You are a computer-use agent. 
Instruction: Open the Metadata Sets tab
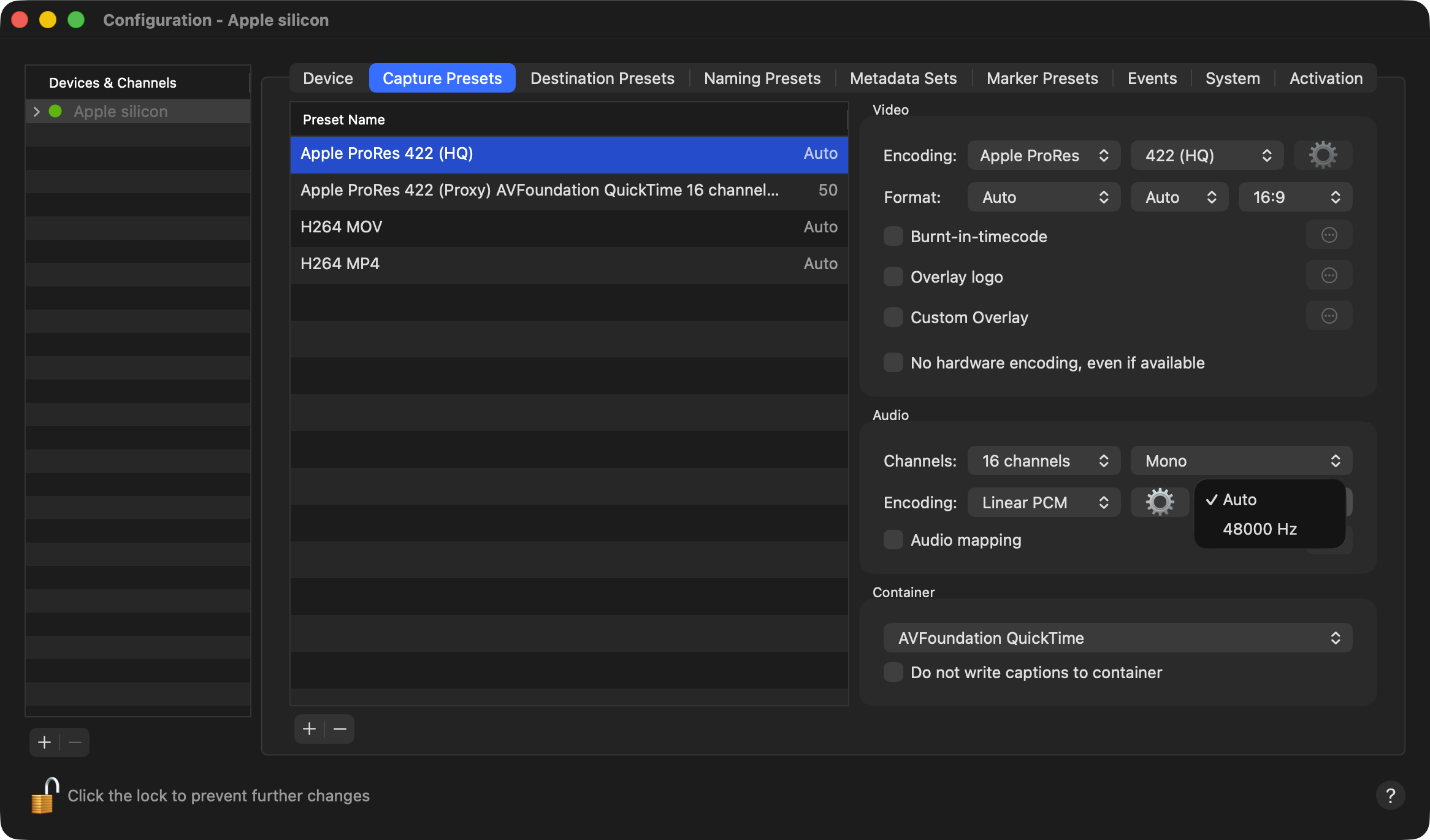point(903,78)
